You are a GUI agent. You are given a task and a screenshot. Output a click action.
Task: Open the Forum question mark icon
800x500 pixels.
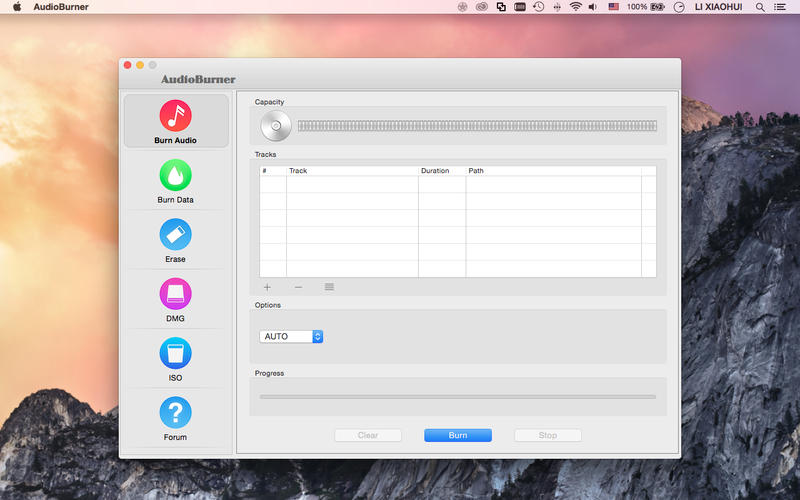pos(175,412)
